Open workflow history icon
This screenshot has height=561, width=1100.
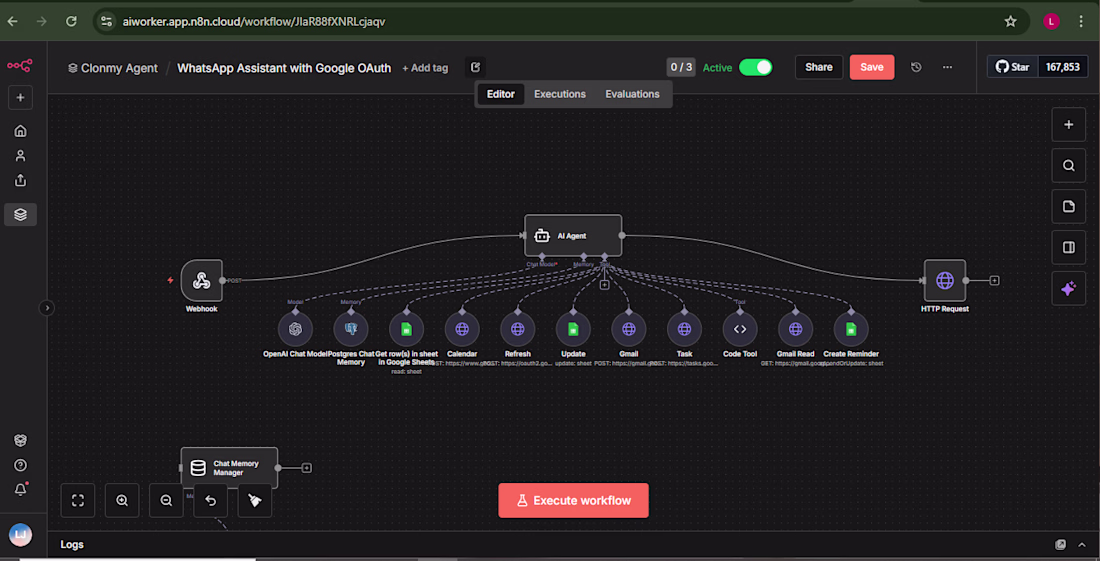(x=915, y=67)
